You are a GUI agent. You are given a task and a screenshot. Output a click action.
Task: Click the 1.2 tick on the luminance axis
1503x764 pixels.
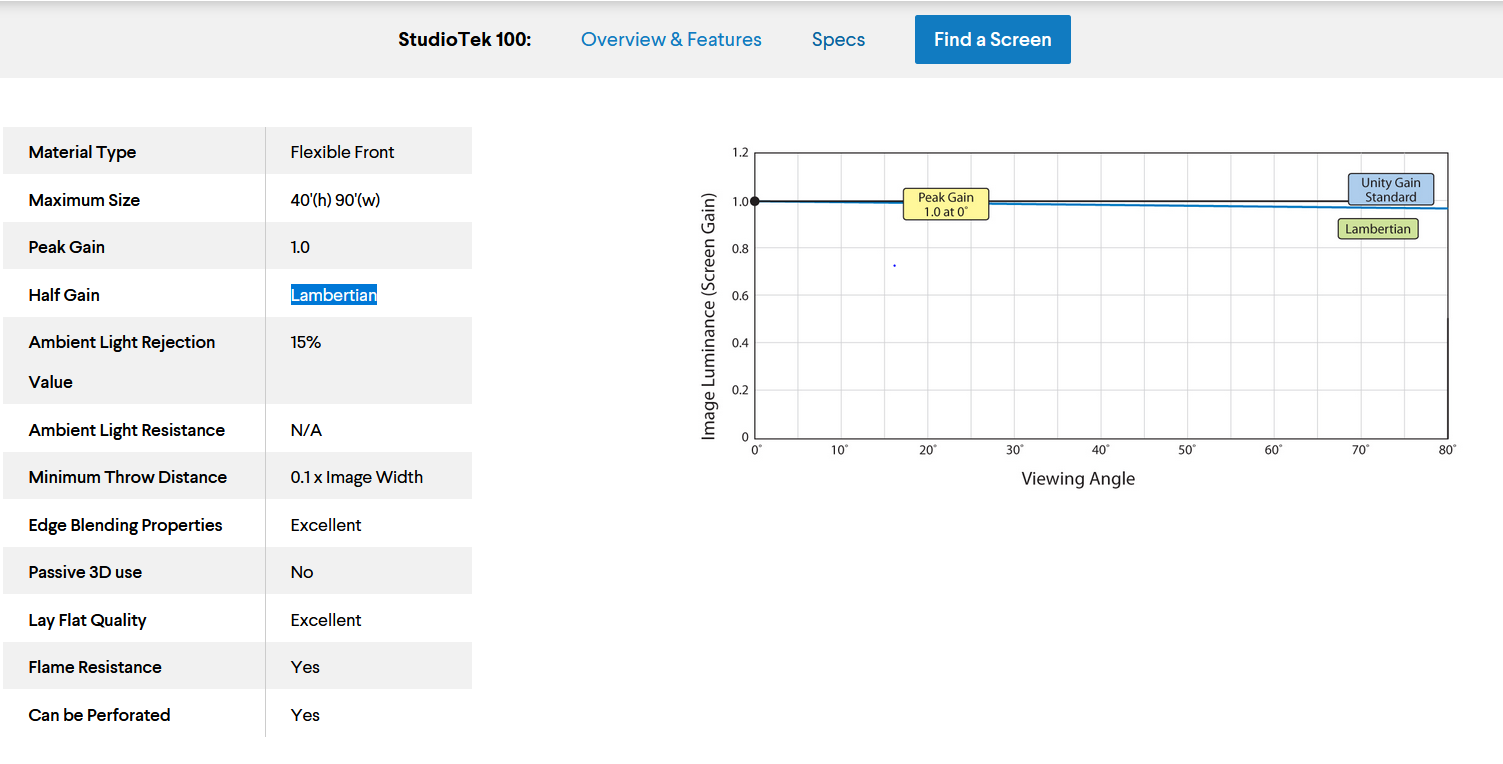coord(740,153)
